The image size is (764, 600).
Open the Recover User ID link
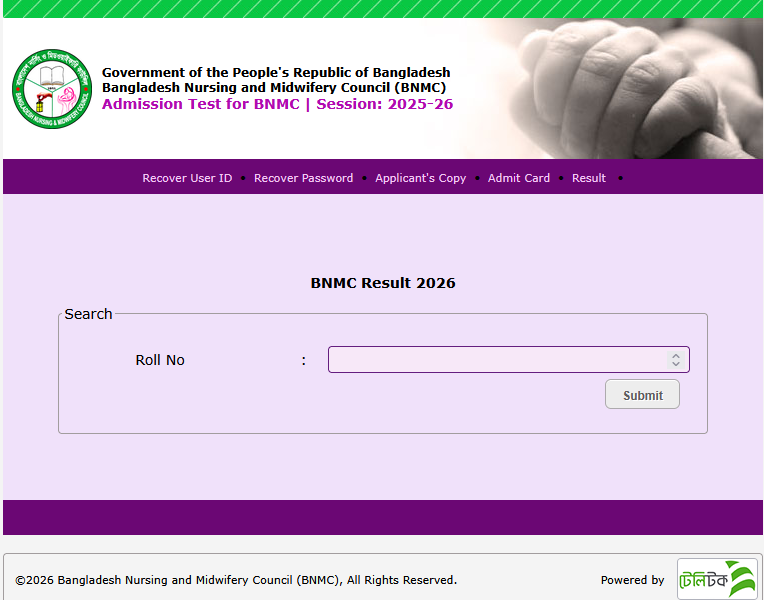click(187, 178)
